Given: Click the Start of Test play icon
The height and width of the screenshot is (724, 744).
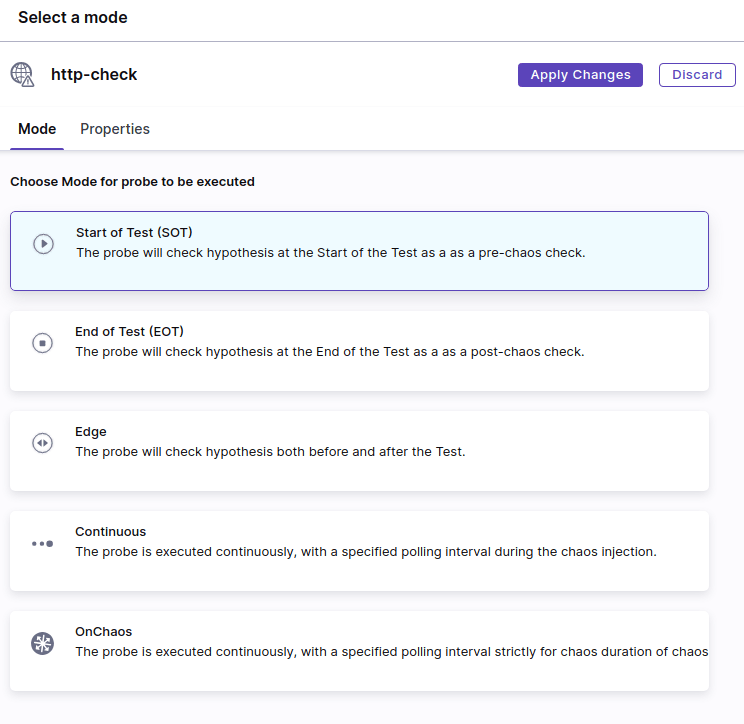Looking at the screenshot, I should tap(43, 244).
